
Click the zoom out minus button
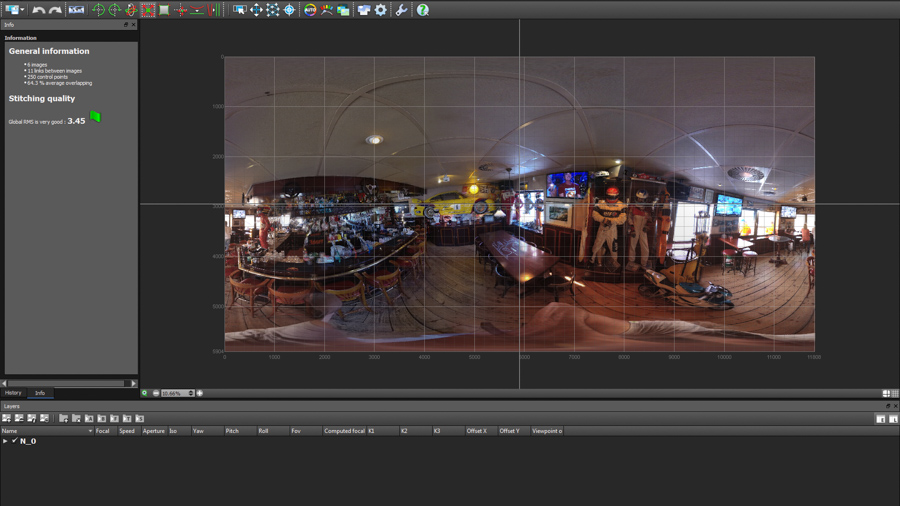point(155,393)
